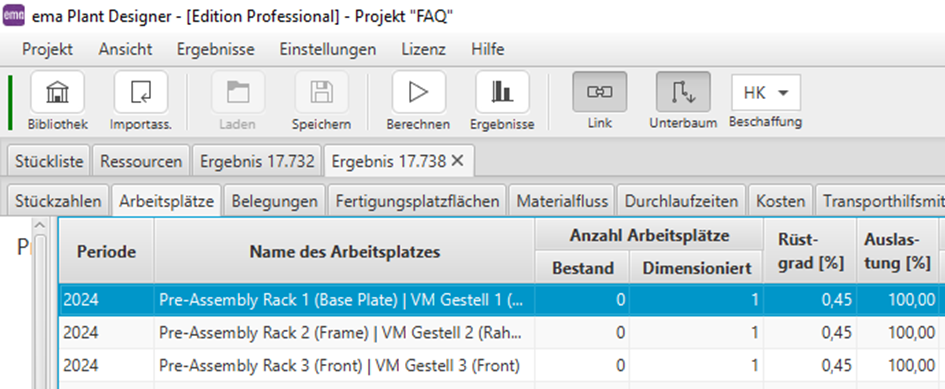Viewport: 945px width, 389px height.
Task: Click the Laden folder icon
Action: 238,92
